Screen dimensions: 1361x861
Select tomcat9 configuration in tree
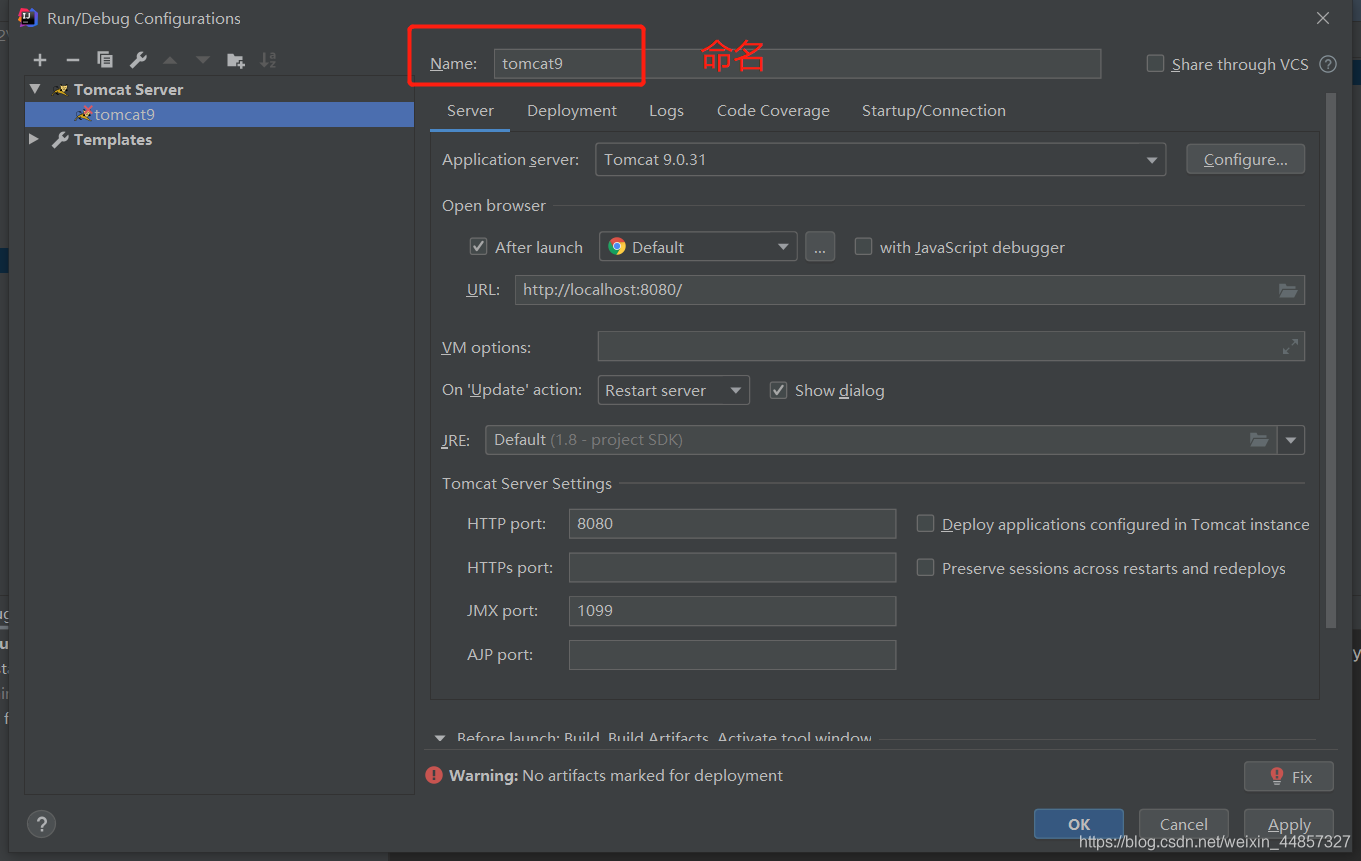click(x=219, y=114)
